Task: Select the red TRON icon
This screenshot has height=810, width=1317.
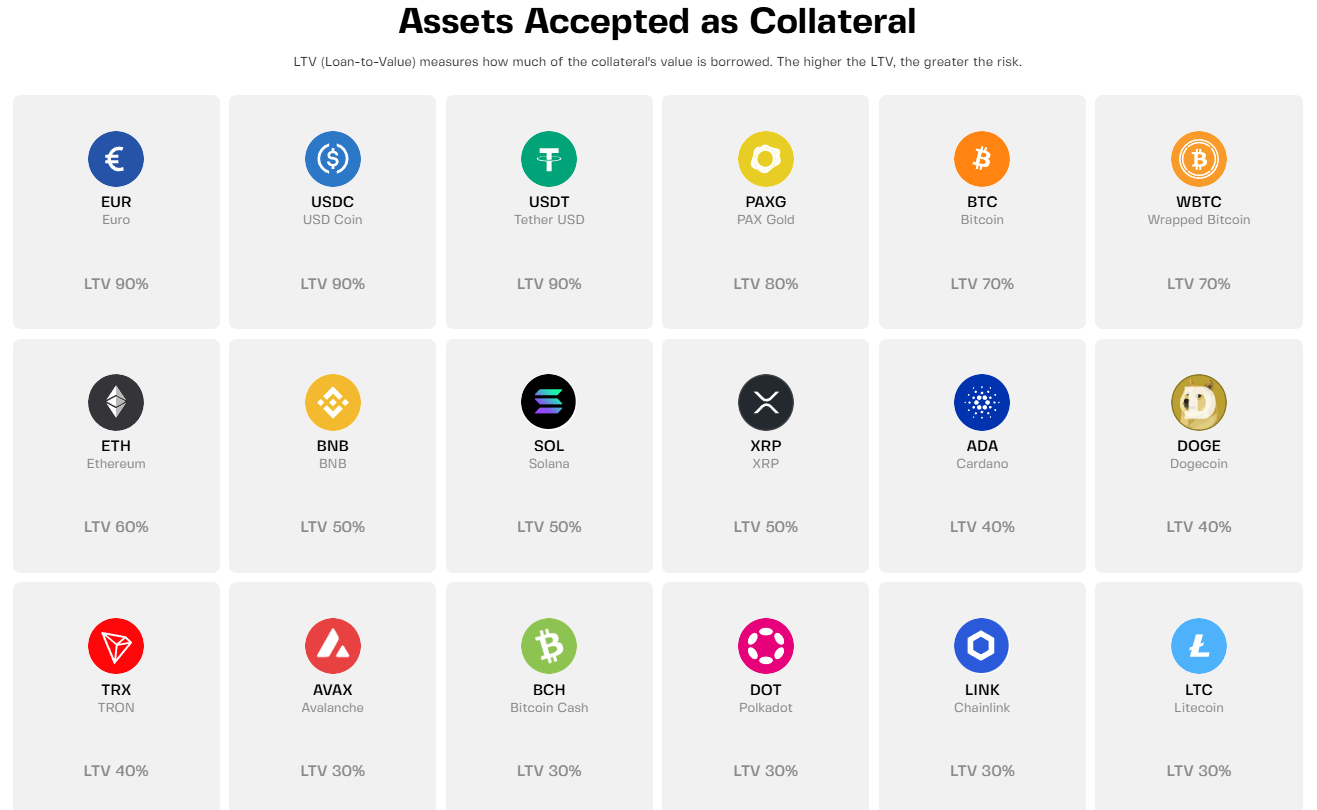Action: point(116,646)
